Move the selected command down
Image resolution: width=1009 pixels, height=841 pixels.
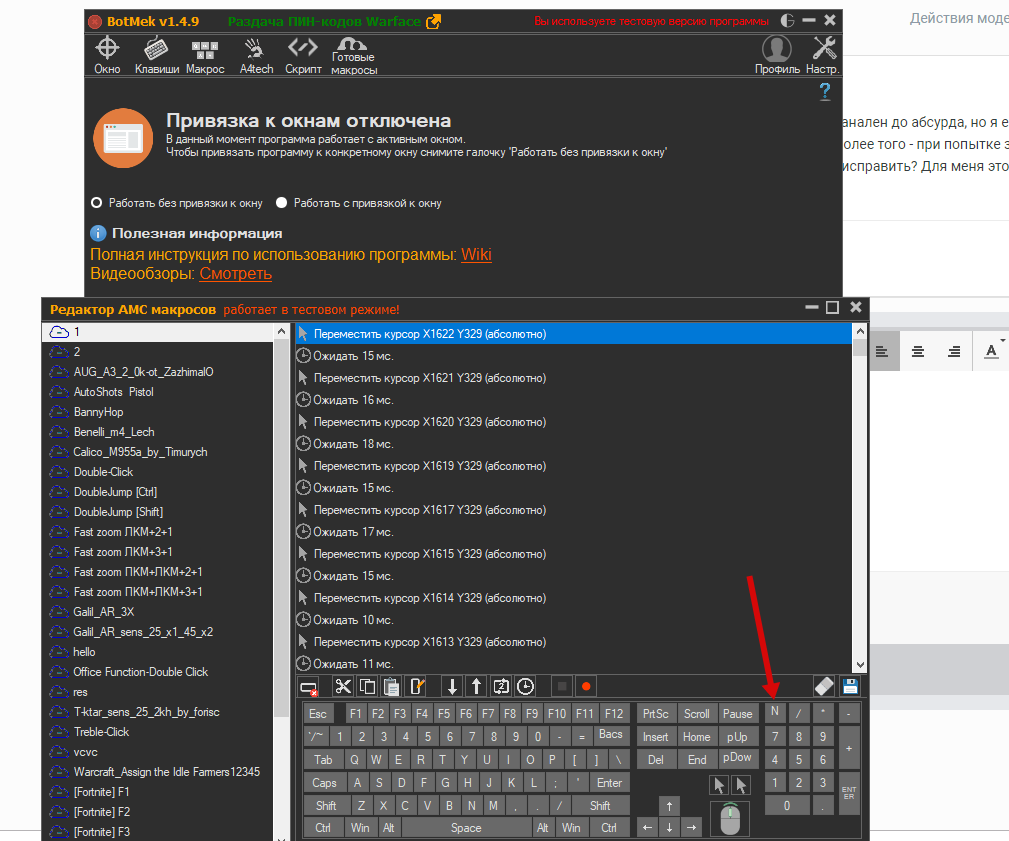click(452, 687)
